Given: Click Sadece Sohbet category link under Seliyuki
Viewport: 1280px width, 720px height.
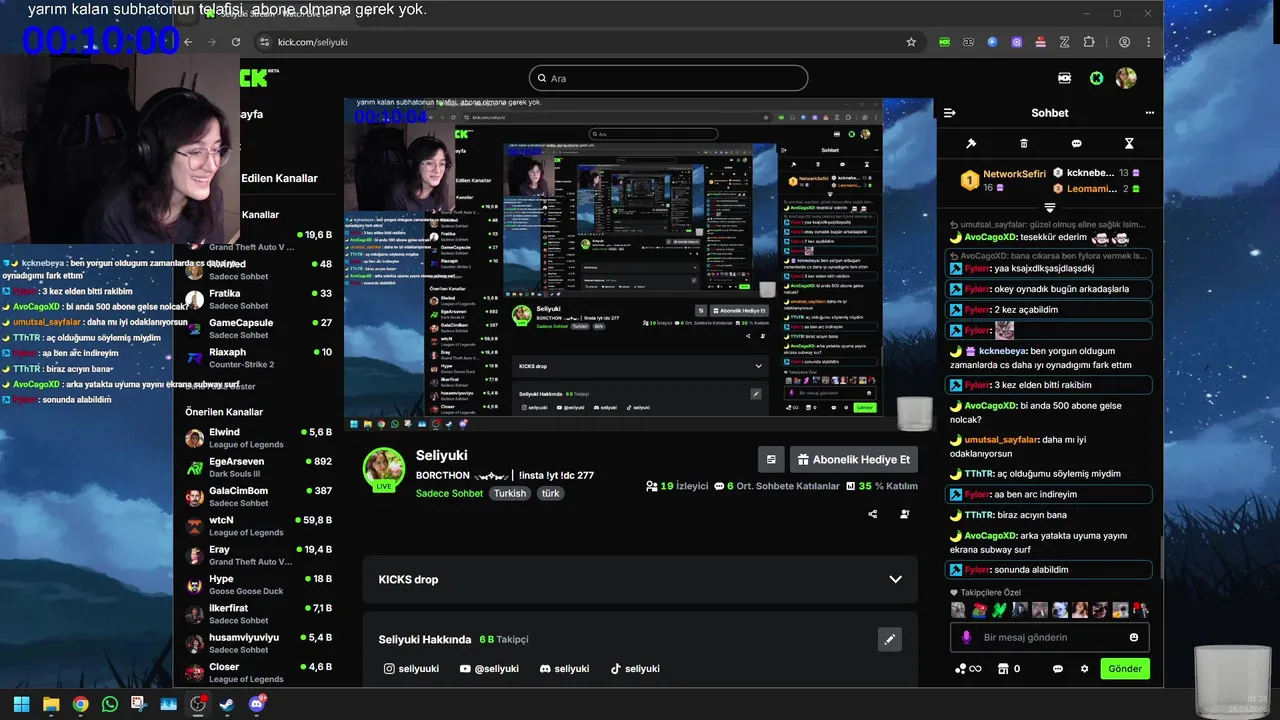Looking at the screenshot, I should point(449,493).
